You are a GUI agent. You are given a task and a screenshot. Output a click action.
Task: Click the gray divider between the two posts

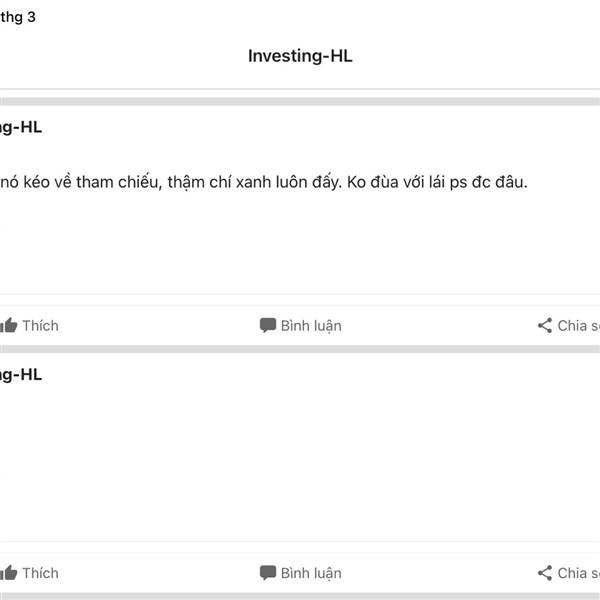click(300, 349)
